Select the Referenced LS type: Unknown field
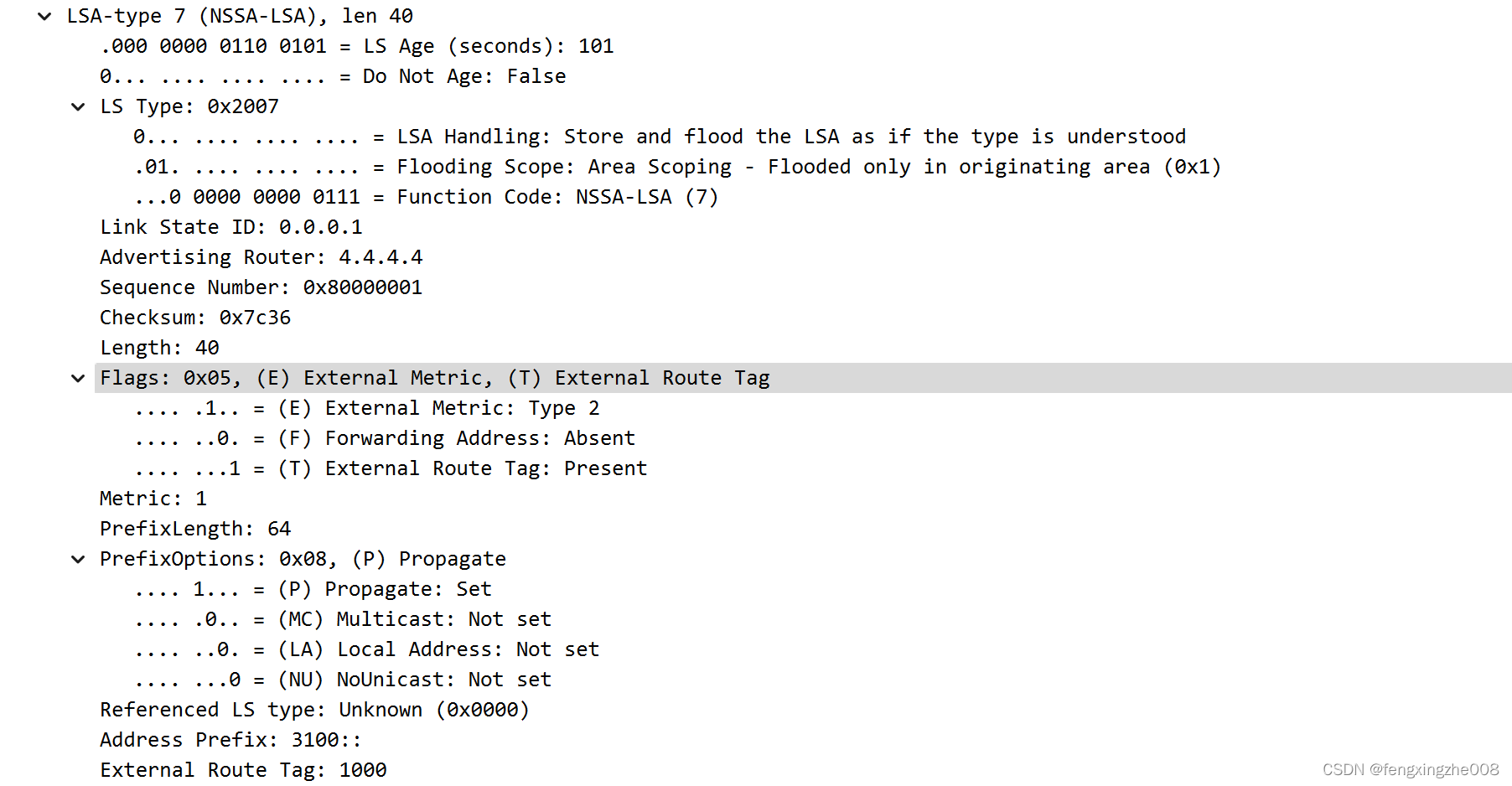 [x=314, y=710]
